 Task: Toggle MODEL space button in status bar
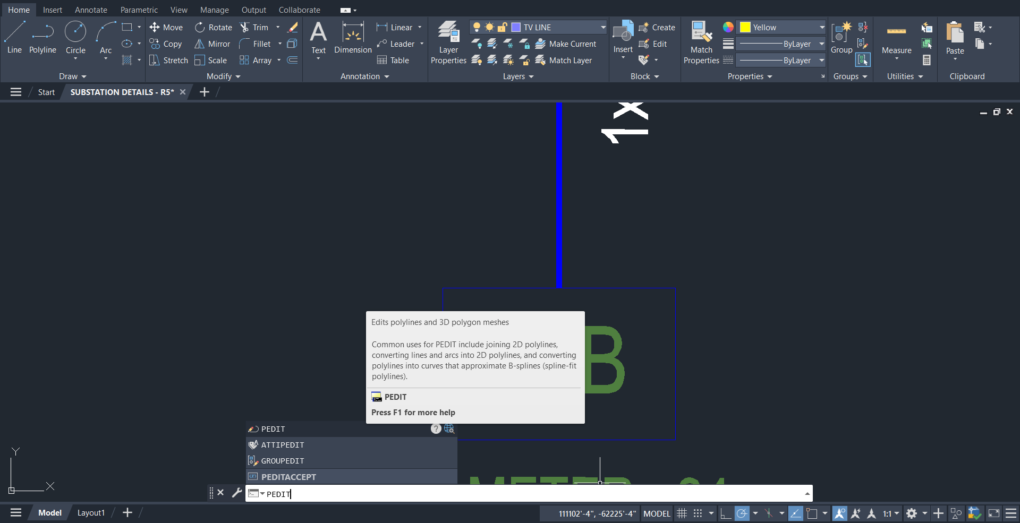[656, 513]
